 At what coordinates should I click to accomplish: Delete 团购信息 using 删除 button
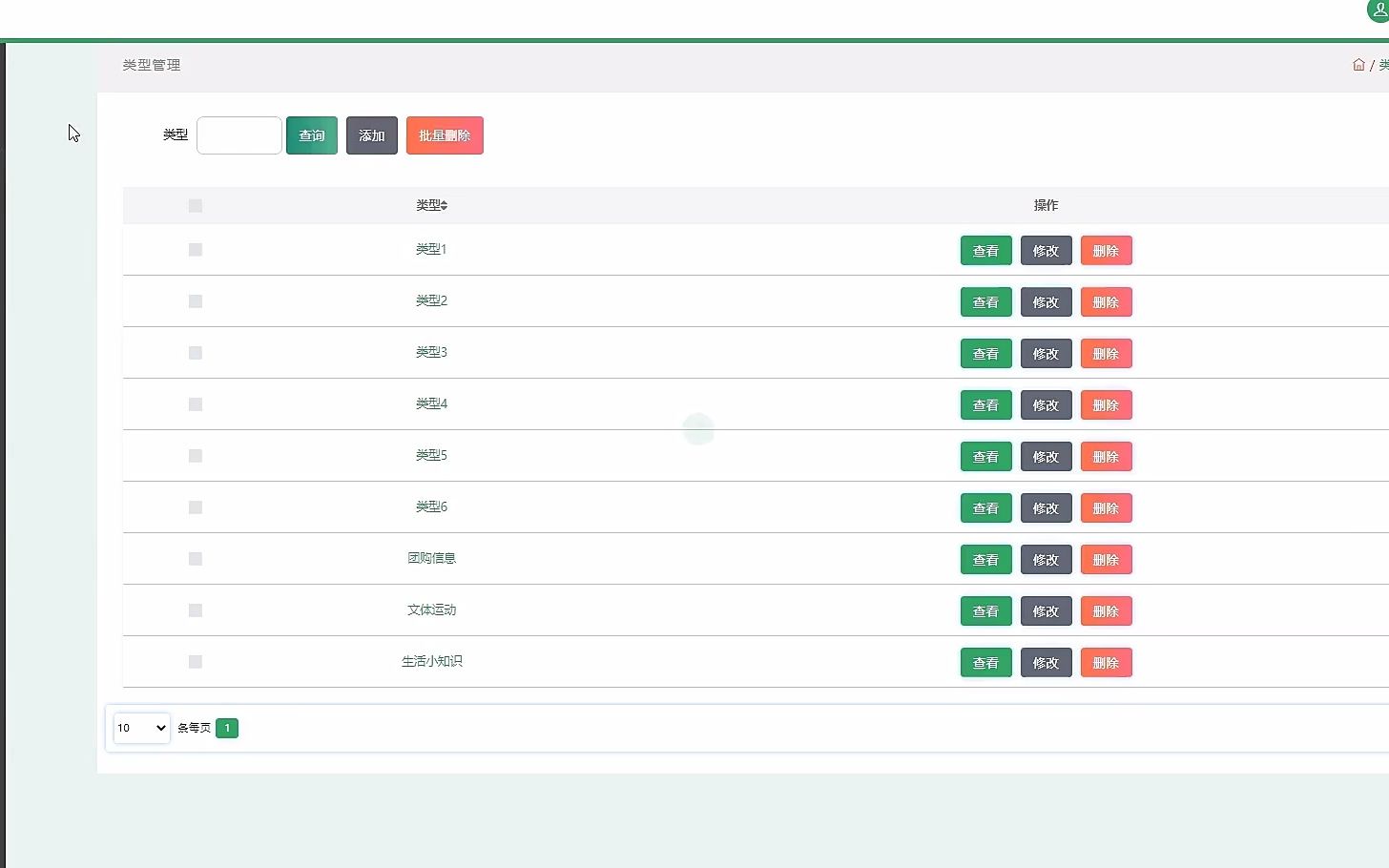tap(1106, 560)
